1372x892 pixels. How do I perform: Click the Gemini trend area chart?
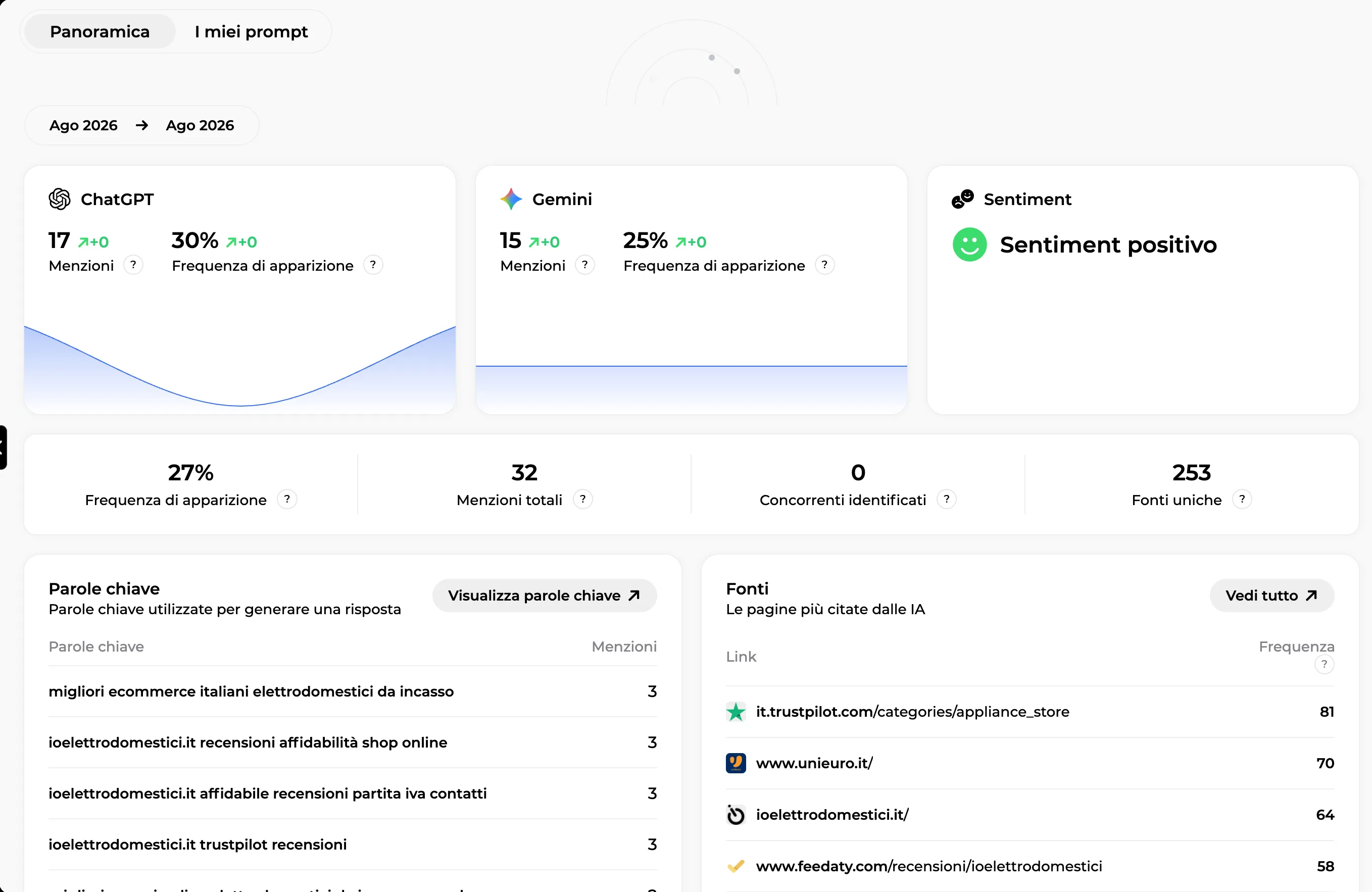[691, 389]
